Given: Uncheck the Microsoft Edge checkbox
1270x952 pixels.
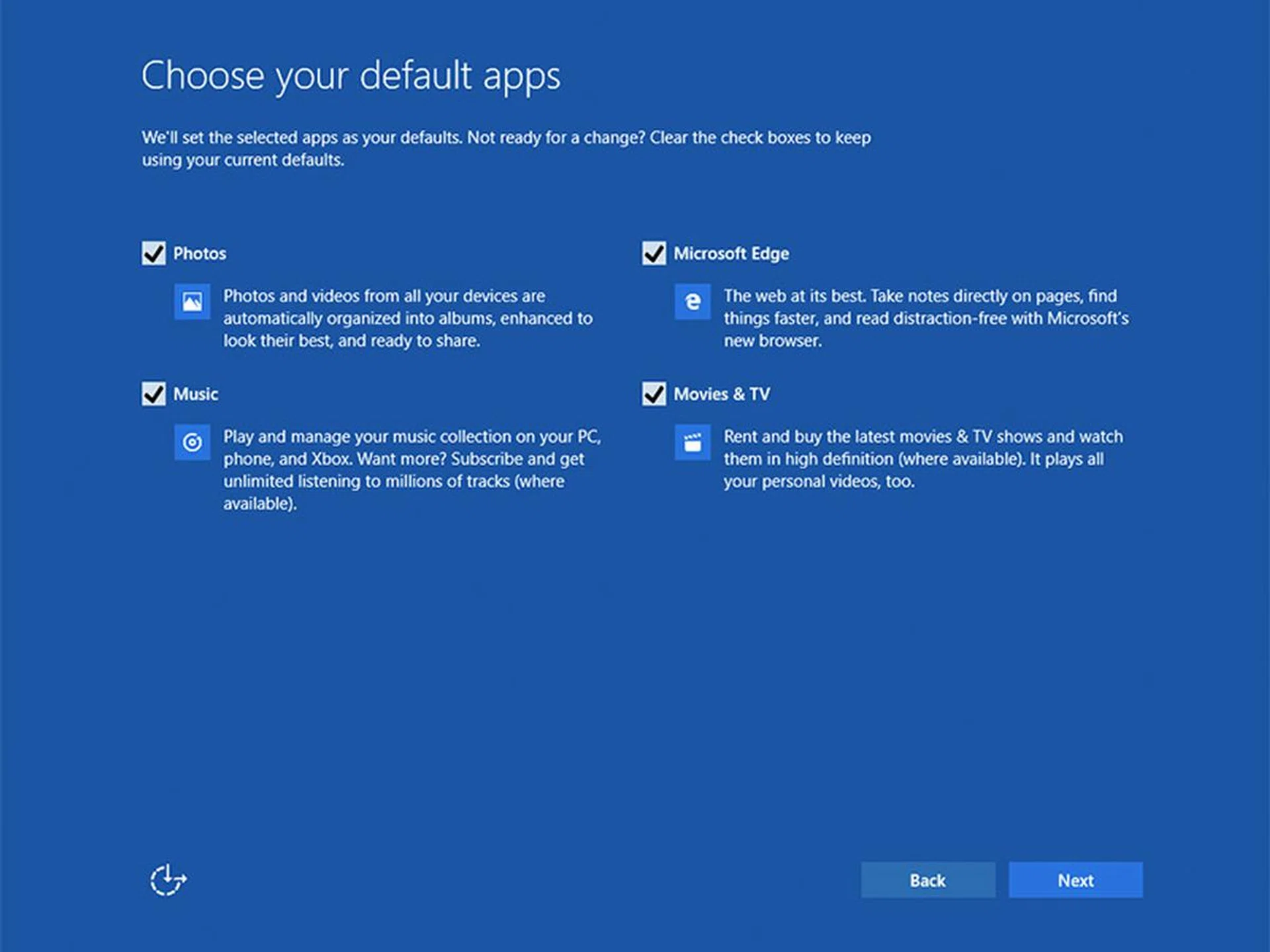Looking at the screenshot, I should (x=654, y=253).
